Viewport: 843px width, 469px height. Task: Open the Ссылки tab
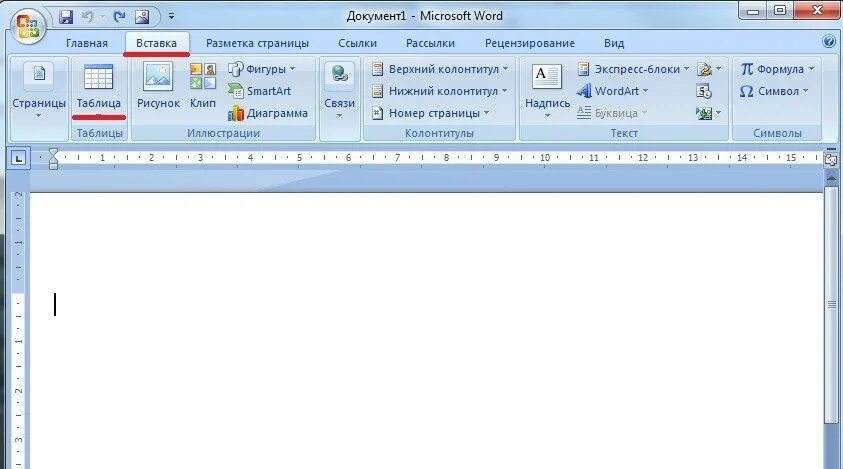coord(358,43)
